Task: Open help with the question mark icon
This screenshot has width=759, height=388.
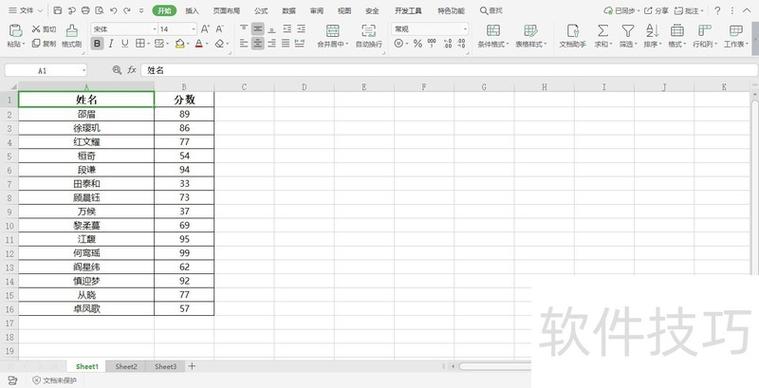Action: (717, 10)
